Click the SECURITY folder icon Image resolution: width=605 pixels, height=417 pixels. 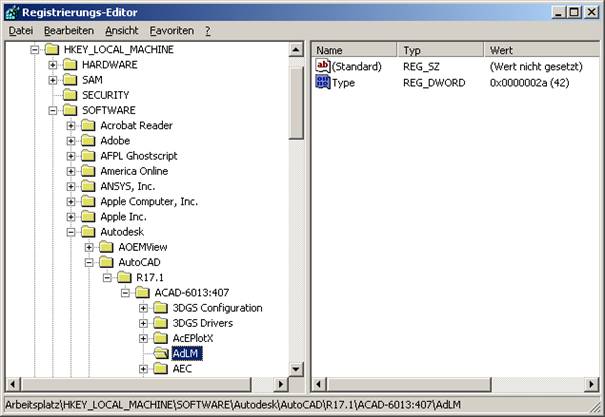click(x=70, y=95)
